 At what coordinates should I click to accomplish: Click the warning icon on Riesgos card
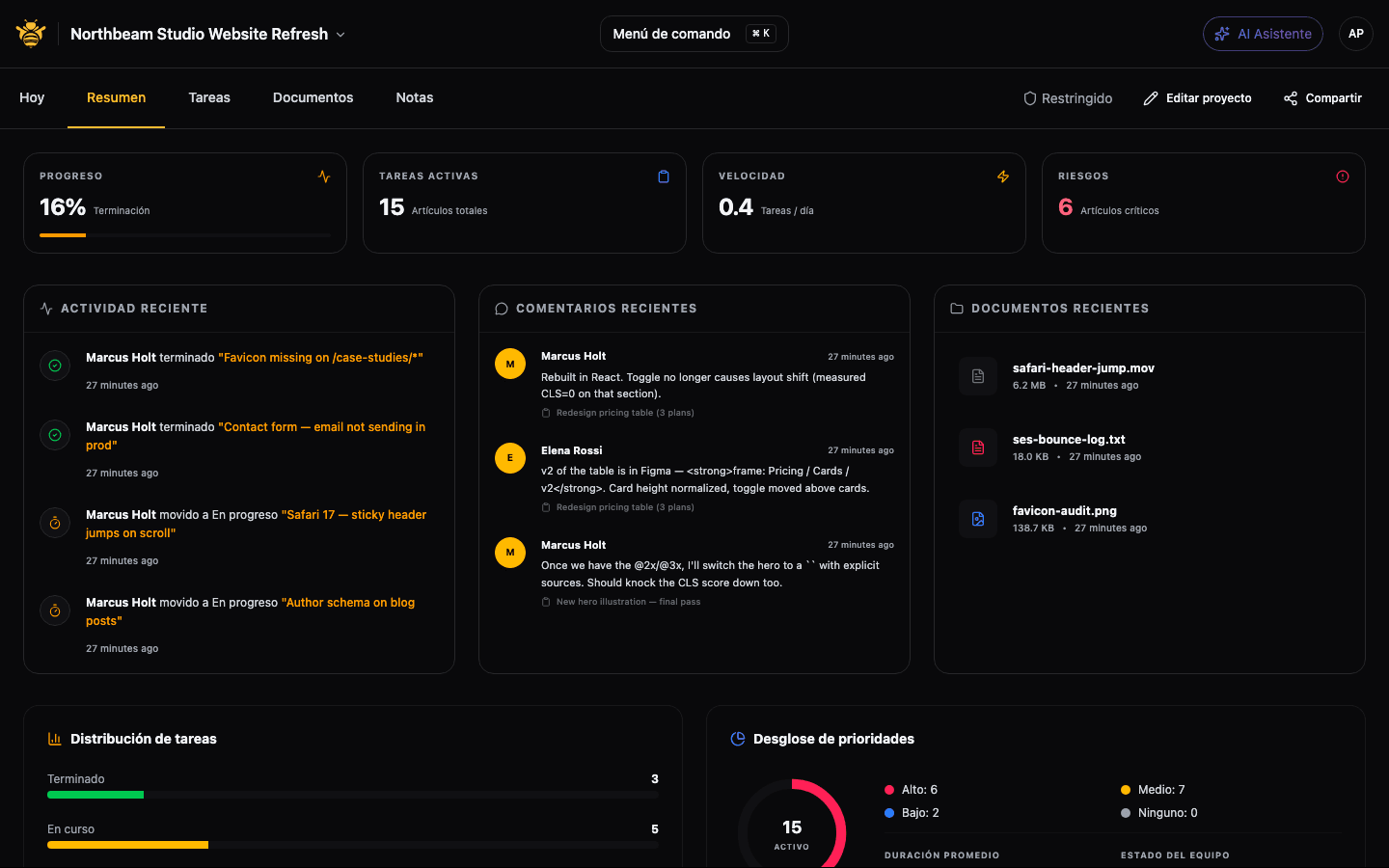coord(1343,176)
